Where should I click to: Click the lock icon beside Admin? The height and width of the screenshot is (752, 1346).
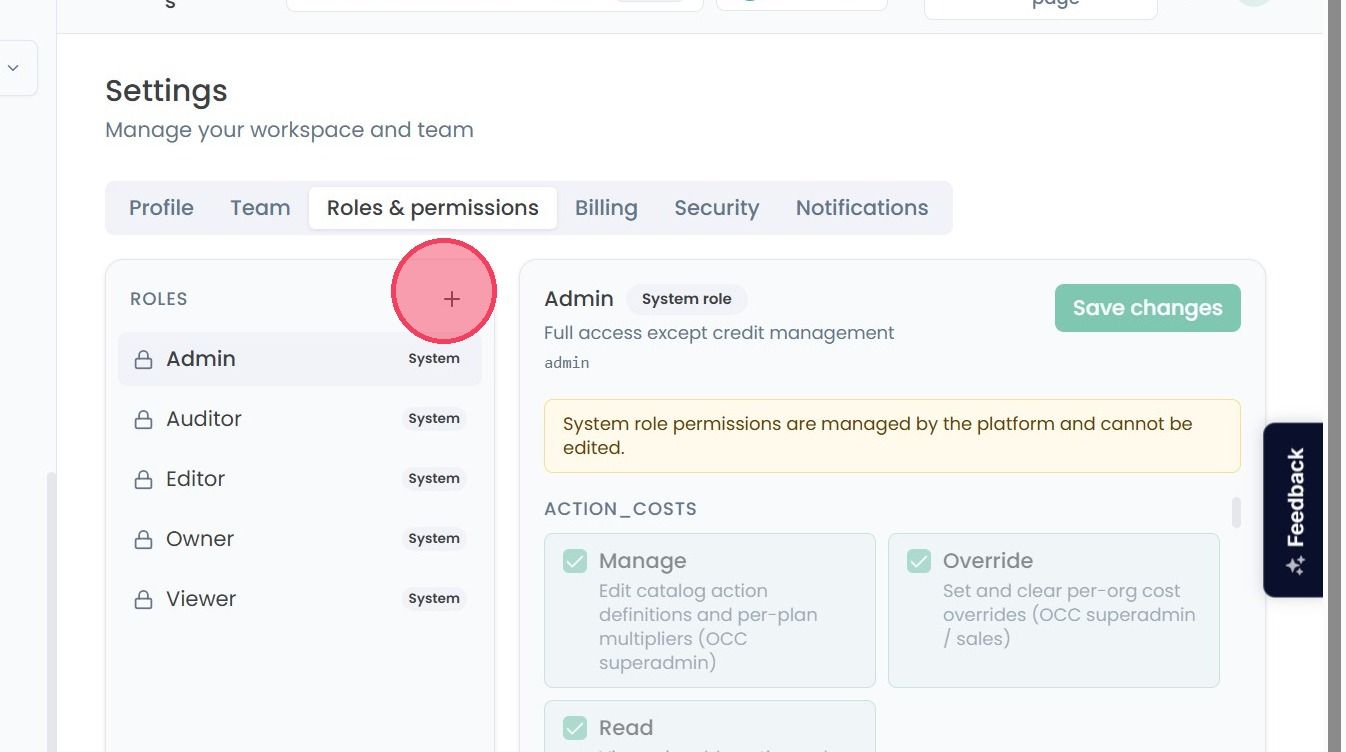pos(144,359)
